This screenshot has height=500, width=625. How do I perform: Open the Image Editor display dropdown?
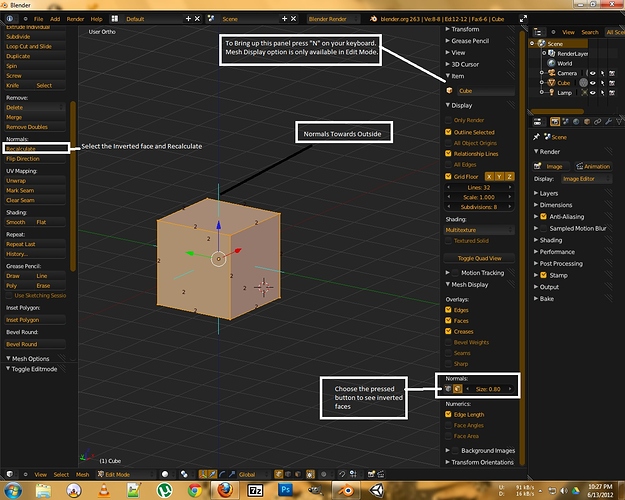[586, 179]
